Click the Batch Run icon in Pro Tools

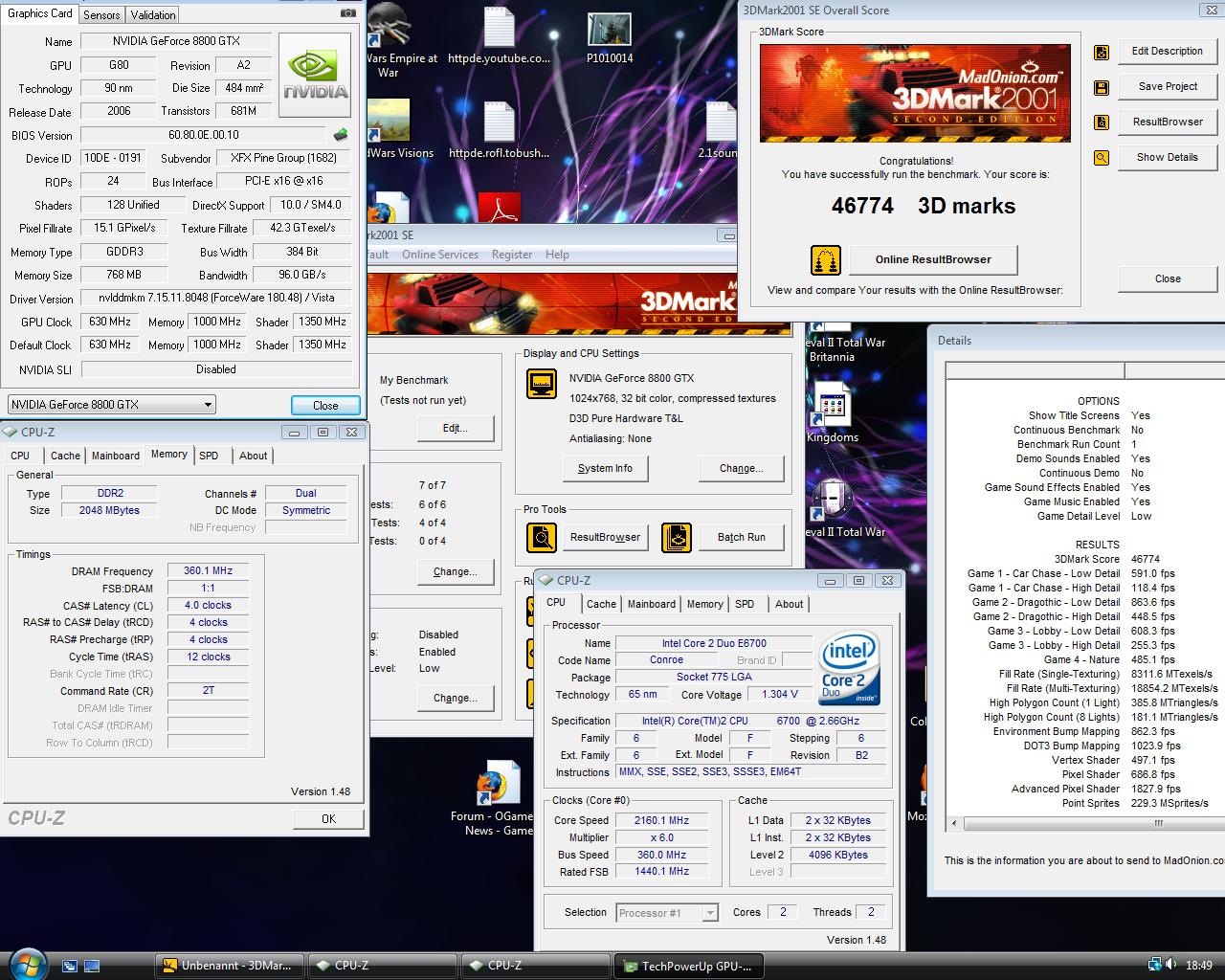click(x=677, y=537)
